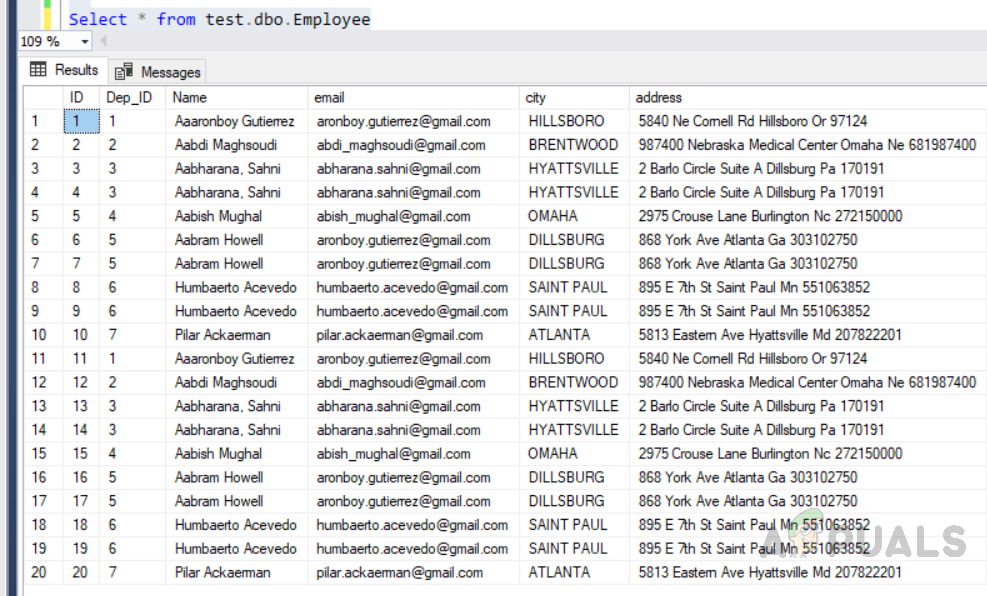
Task: Select row header 1
Action: click(x=43, y=121)
